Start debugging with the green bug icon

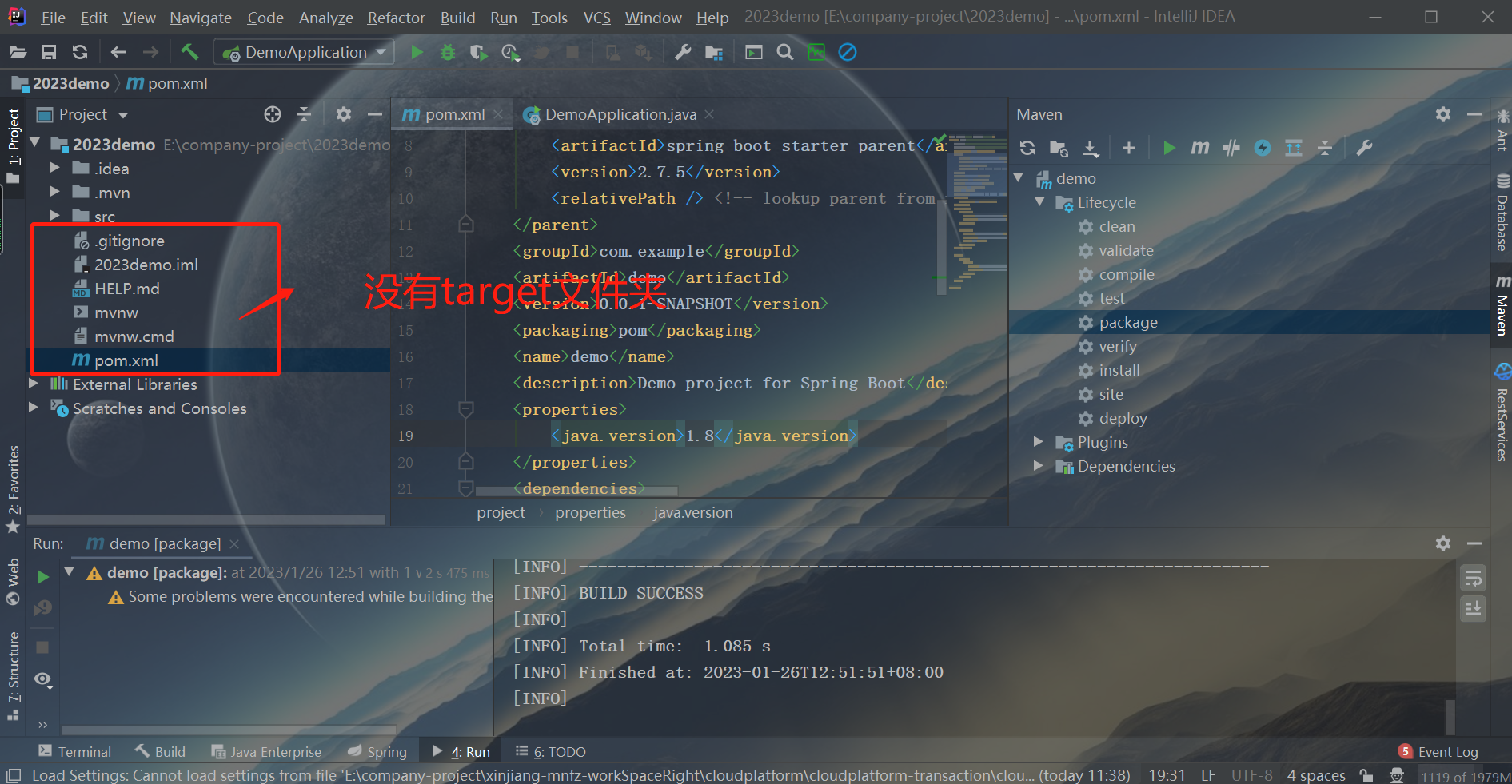coord(448,53)
